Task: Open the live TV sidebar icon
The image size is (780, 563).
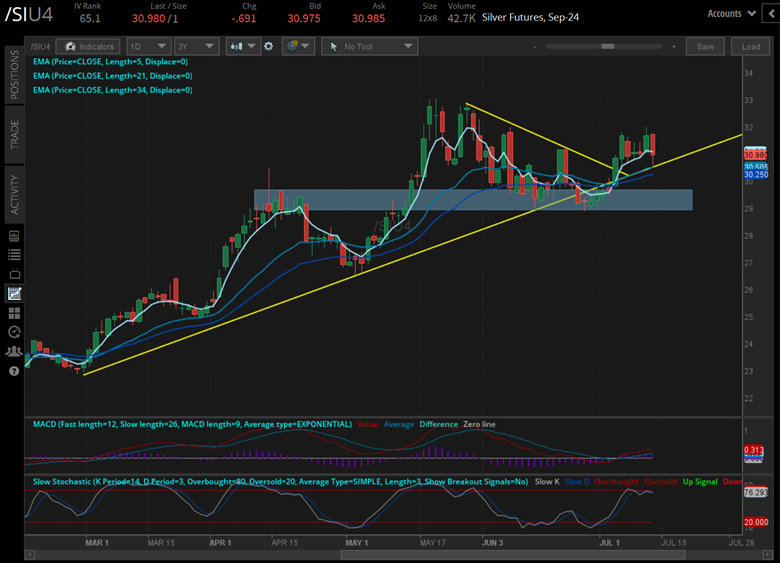Action: point(14,274)
